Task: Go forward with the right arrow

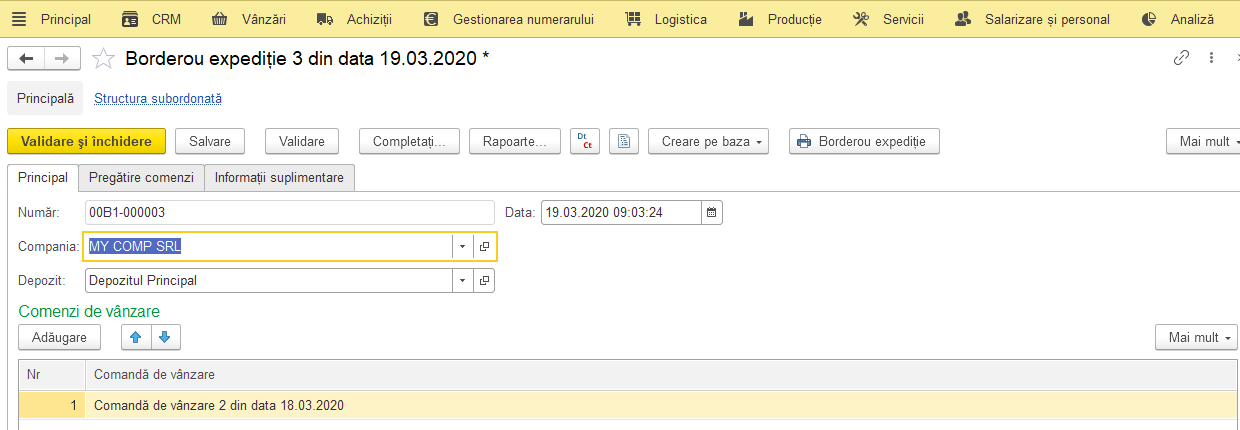Action: (x=62, y=59)
